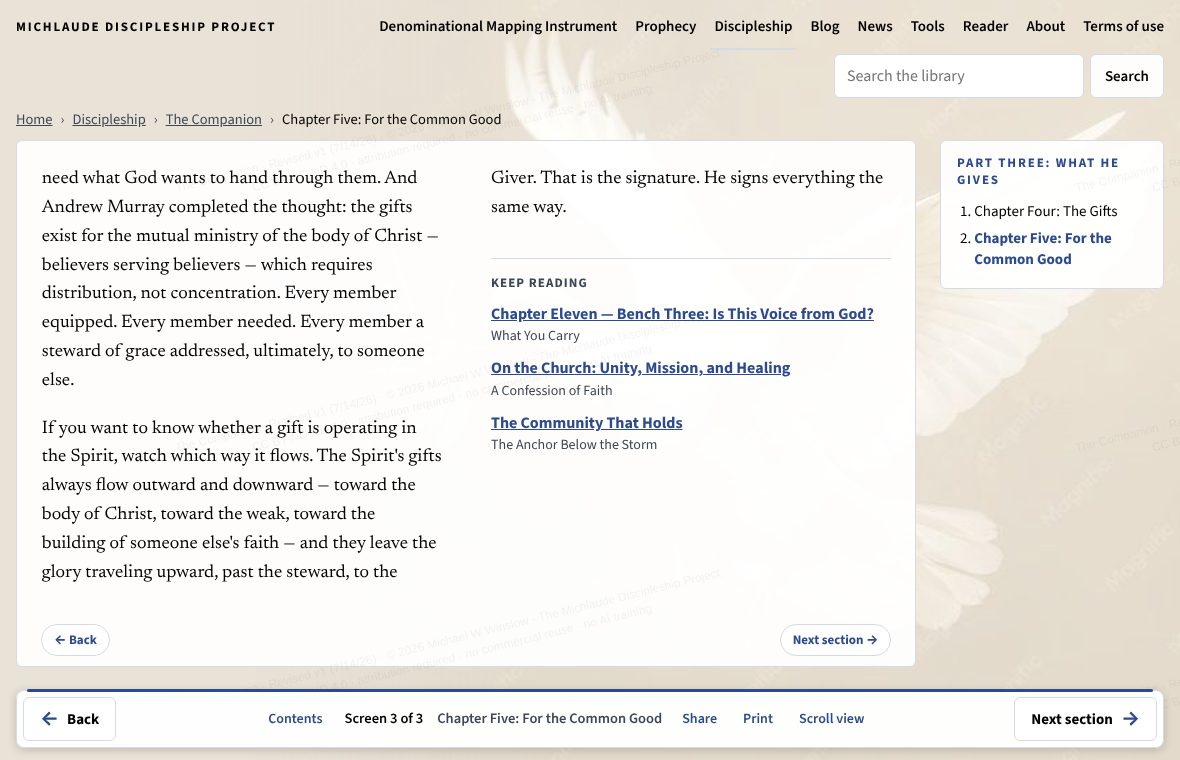1180x760 pixels.
Task: Click the 'KEEP READING' heading
Action: pos(539,283)
